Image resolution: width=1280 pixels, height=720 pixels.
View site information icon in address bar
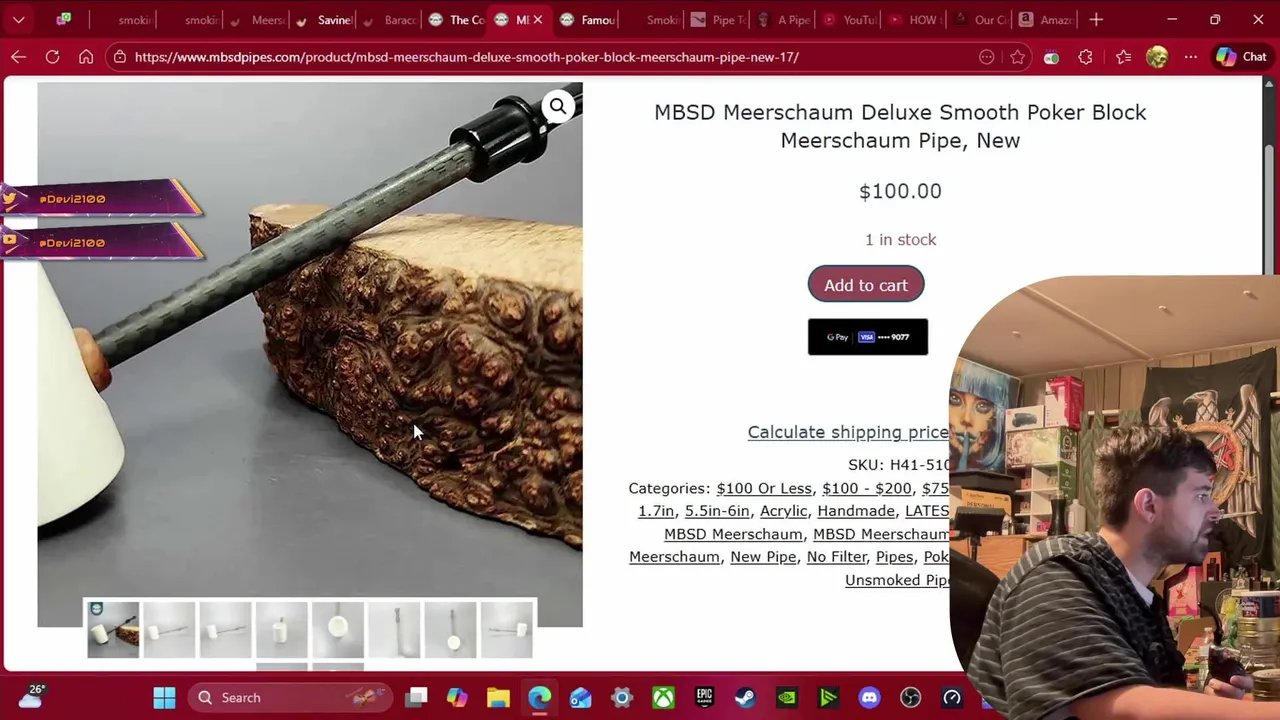[120, 57]
